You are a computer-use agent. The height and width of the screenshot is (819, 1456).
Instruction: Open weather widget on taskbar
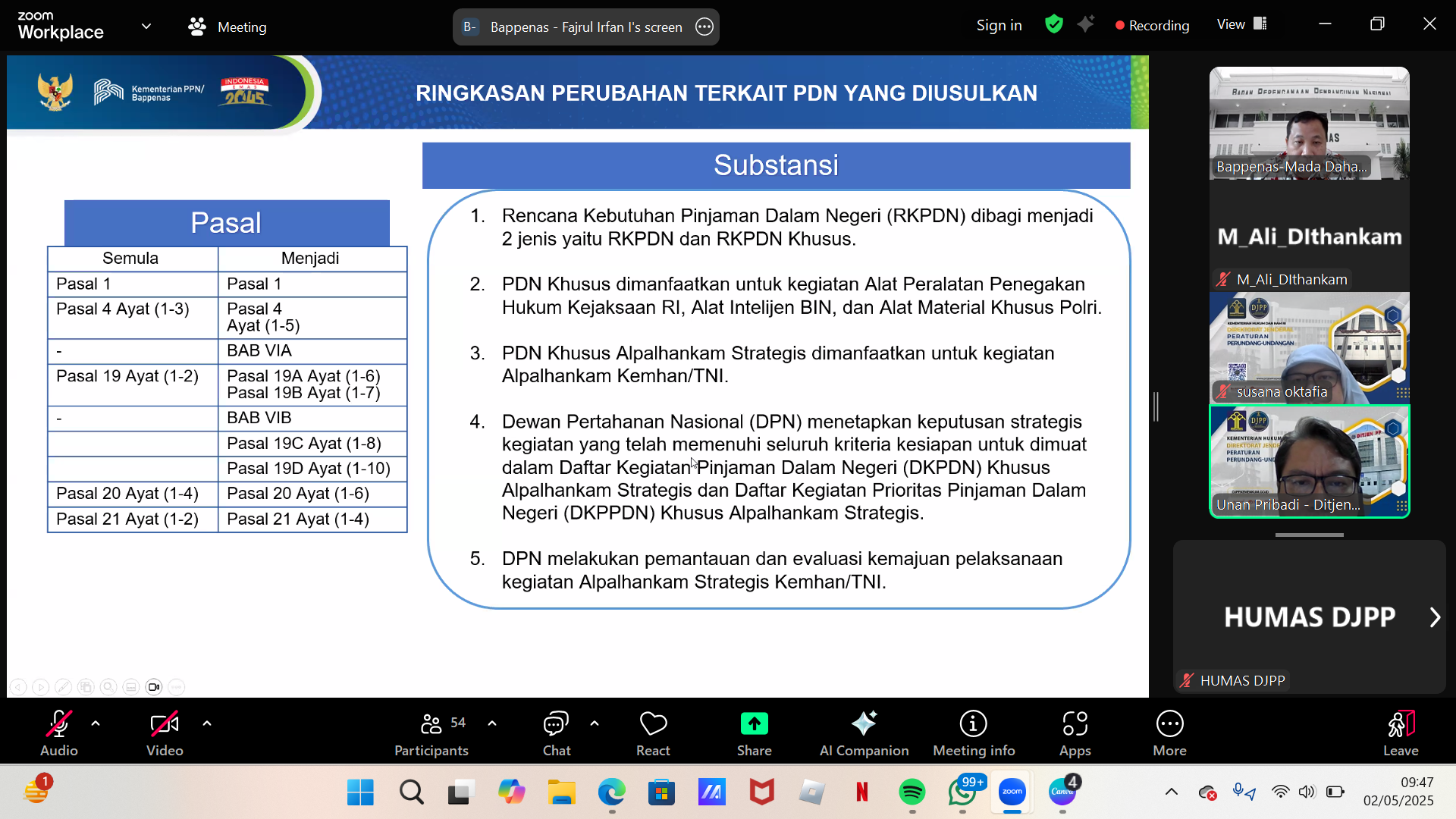[x=36, y=791]
